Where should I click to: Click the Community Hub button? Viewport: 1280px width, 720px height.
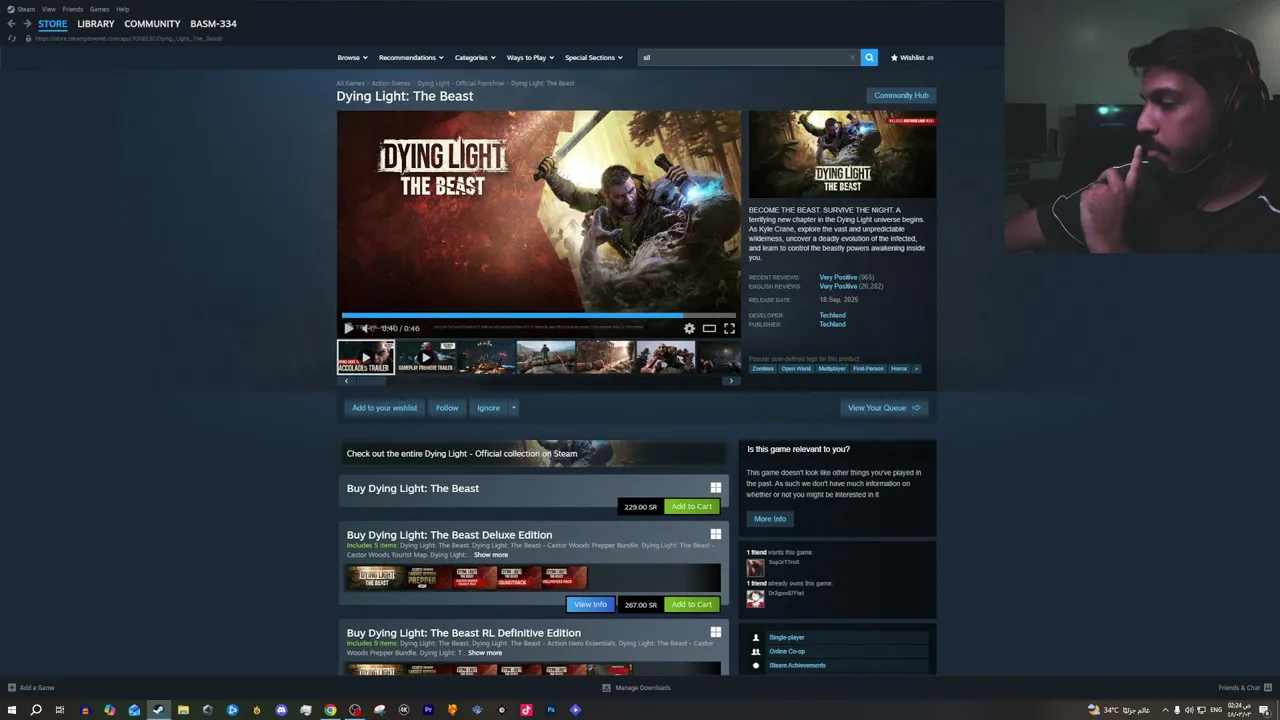click(x=901, y=95)
